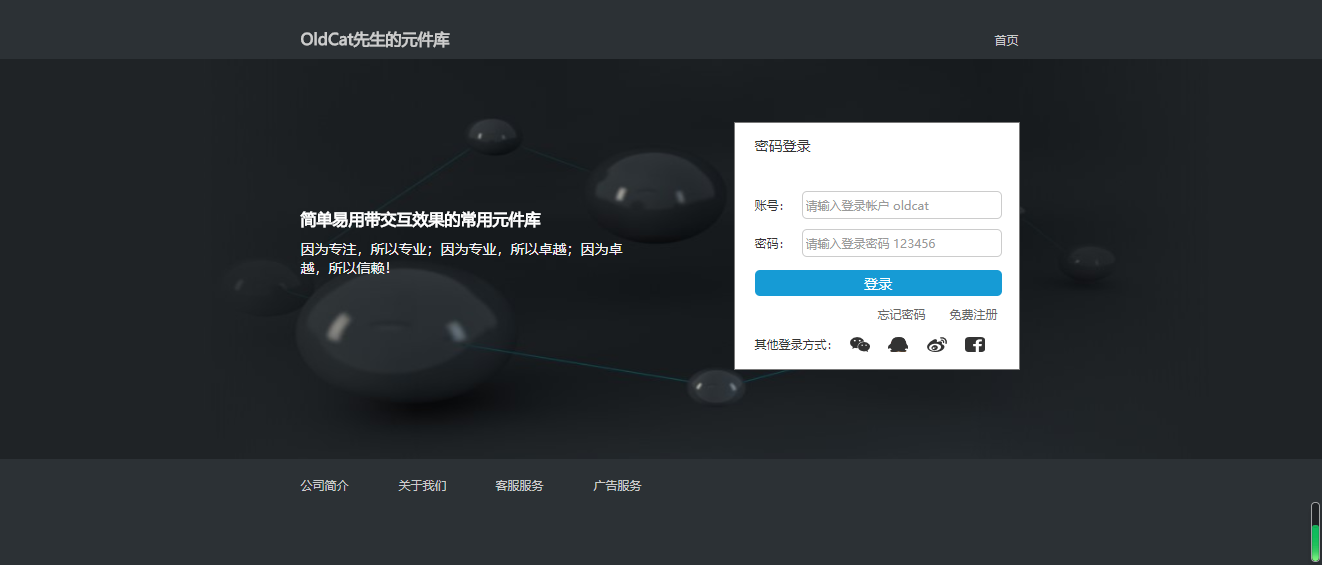1322x565 pixels.
Task: Click the 简单易用带交互效果的常用元件库 headline
Action: click(x=420, y=220)
